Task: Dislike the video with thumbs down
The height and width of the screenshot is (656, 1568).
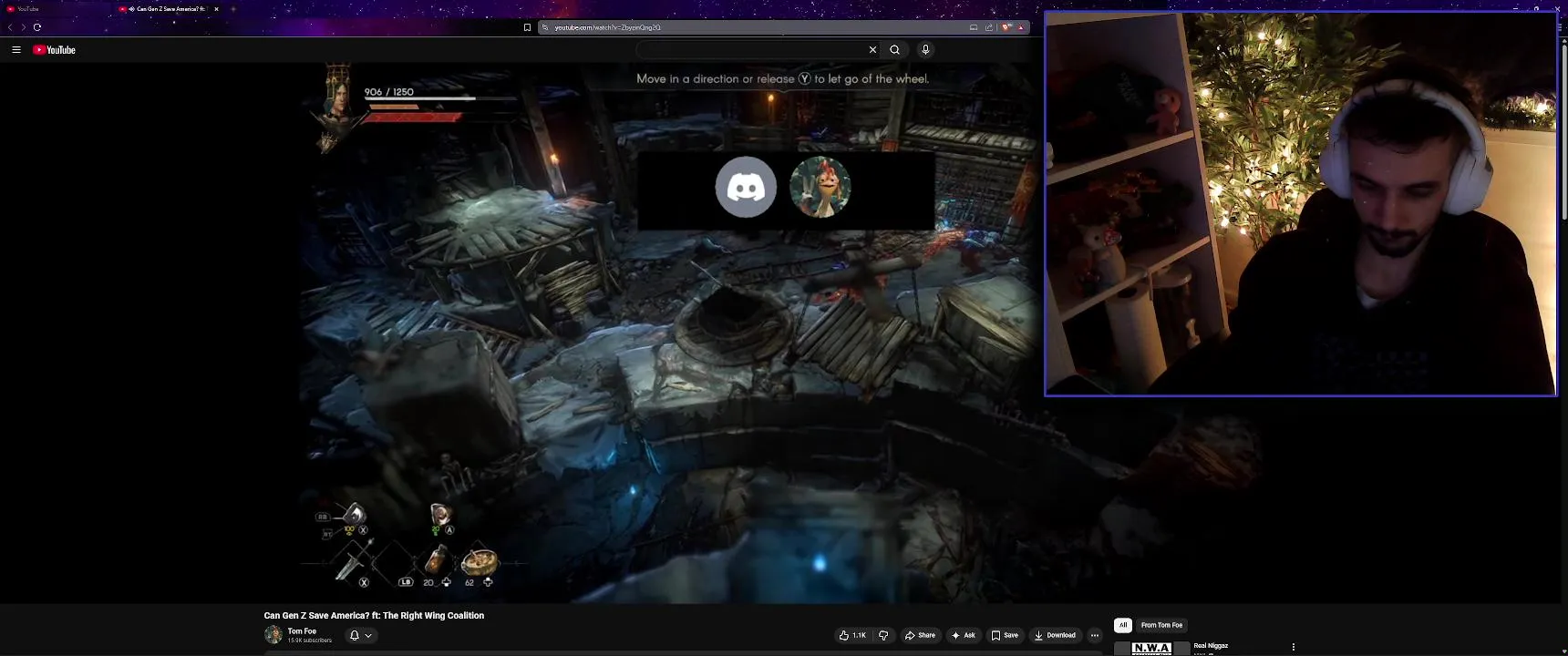Action: 883,635
